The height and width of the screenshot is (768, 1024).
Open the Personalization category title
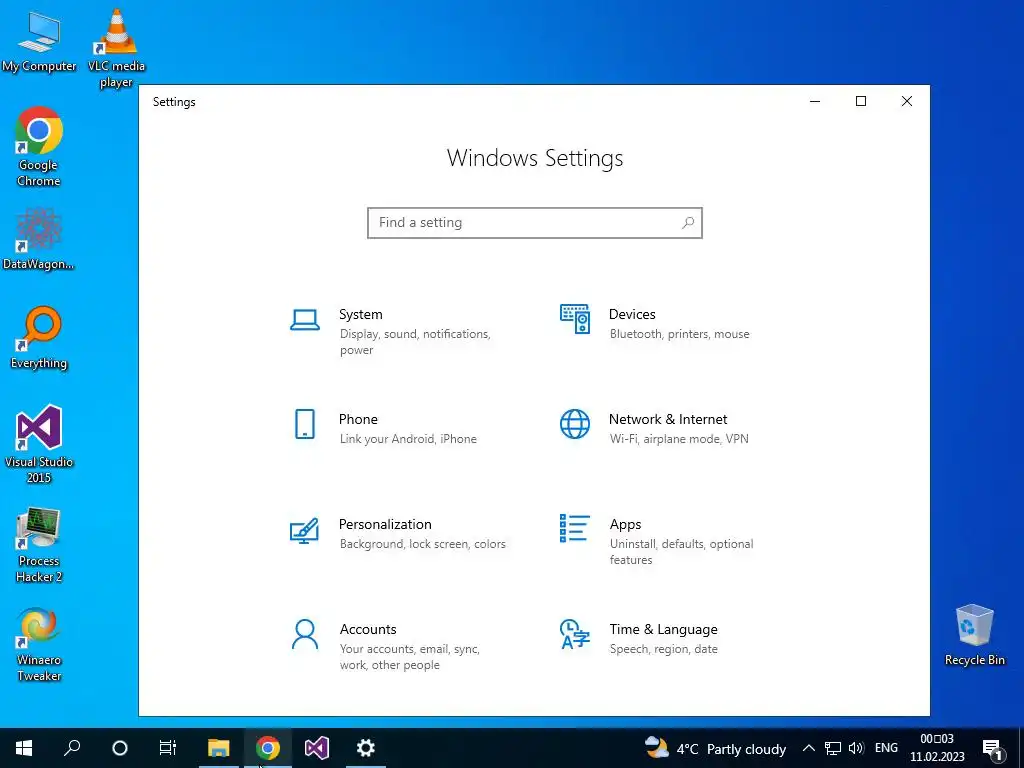click(385, 524)
